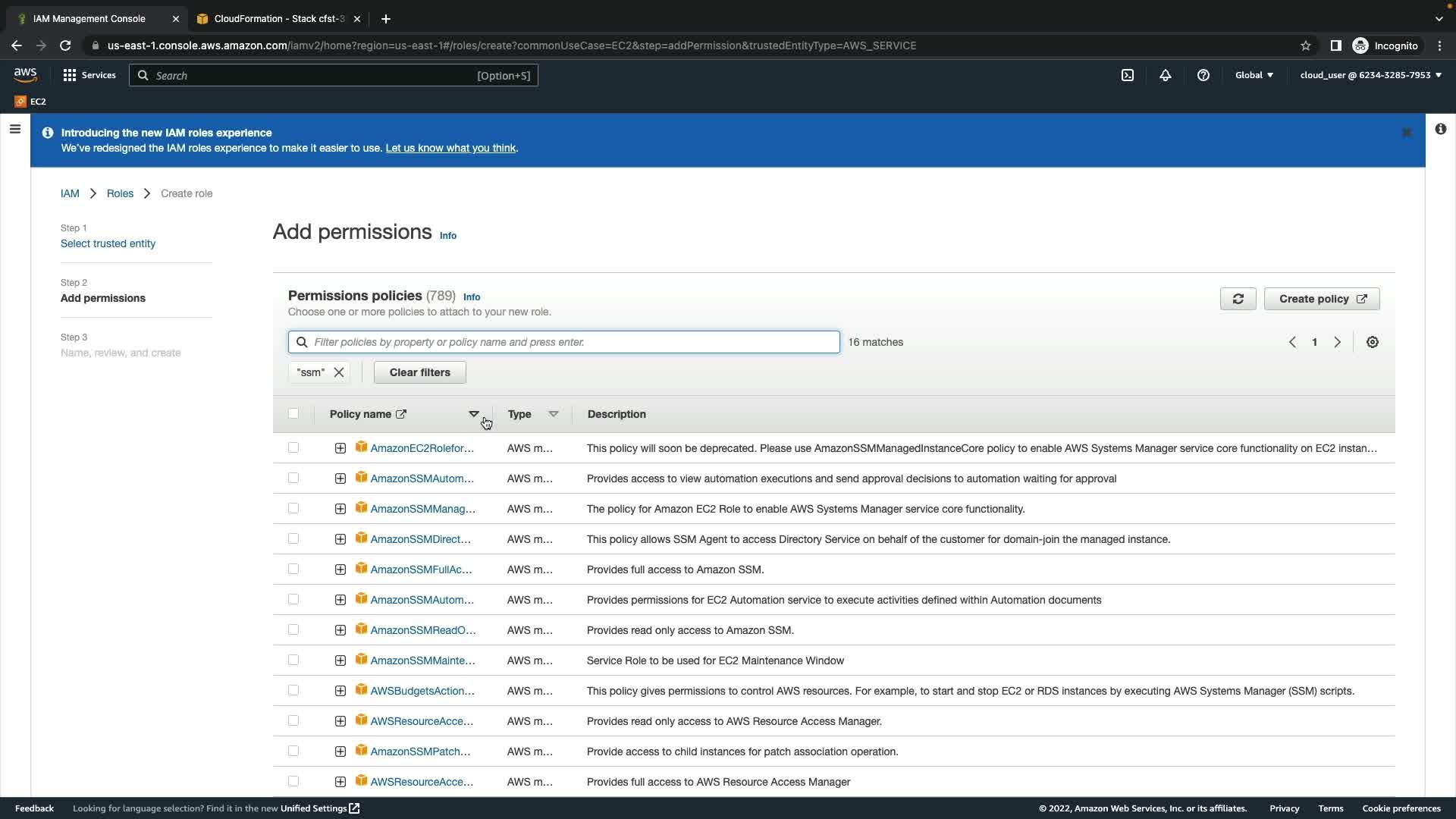Open the side navigation hamburger menu
The width and height of the screenshot is (1456, 819).
click(14, 129)
